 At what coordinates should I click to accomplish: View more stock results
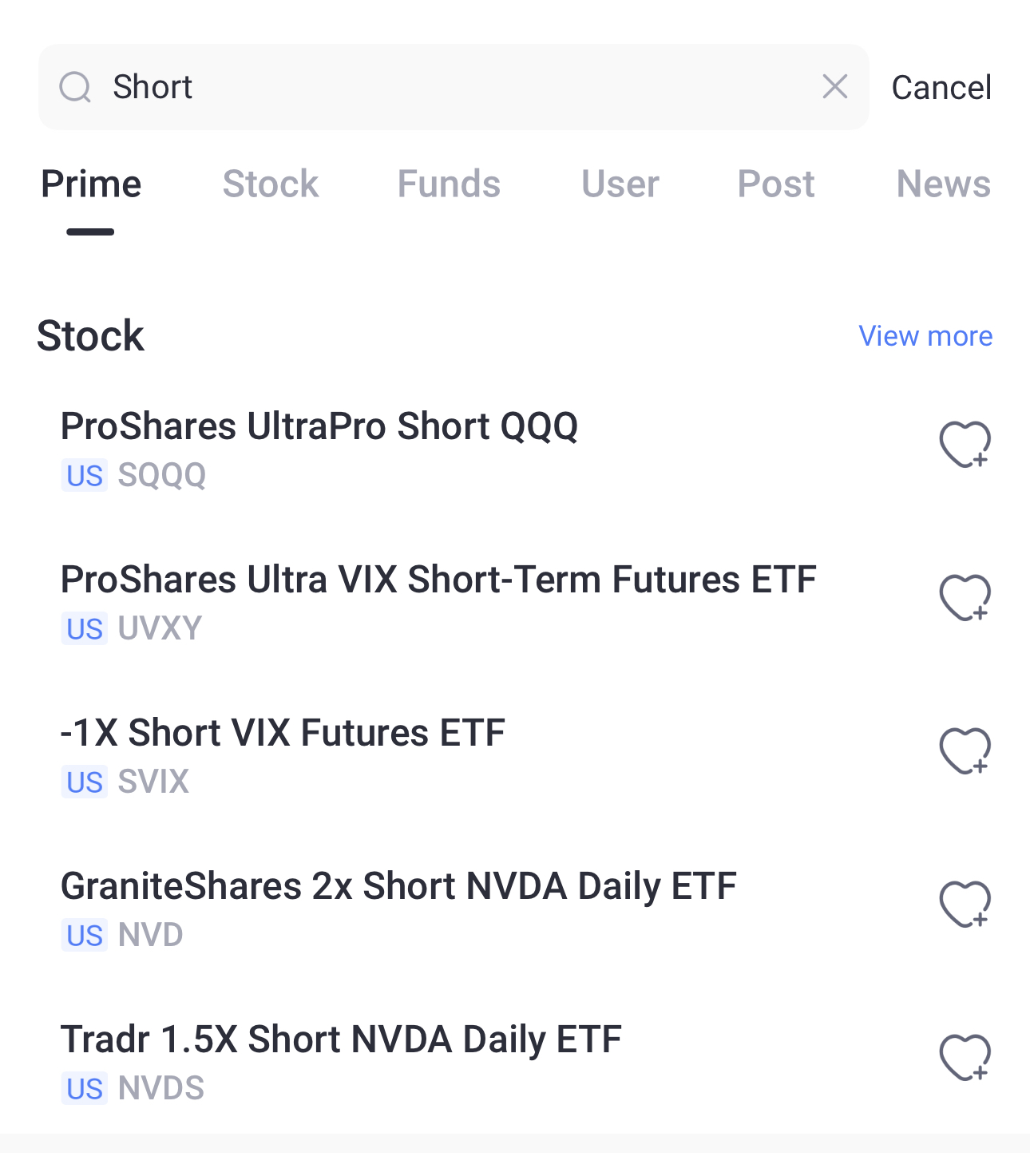click(x=925, y=336)
